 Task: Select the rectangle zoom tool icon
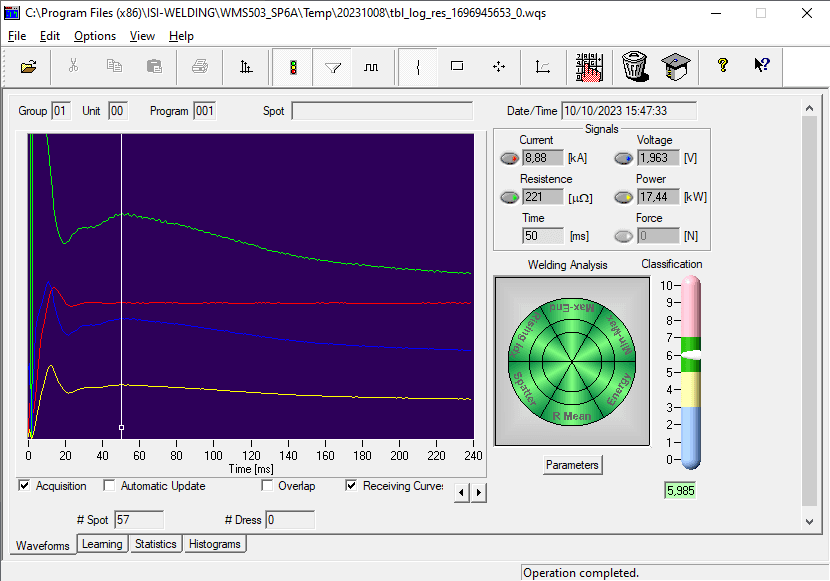pos(457,67)
